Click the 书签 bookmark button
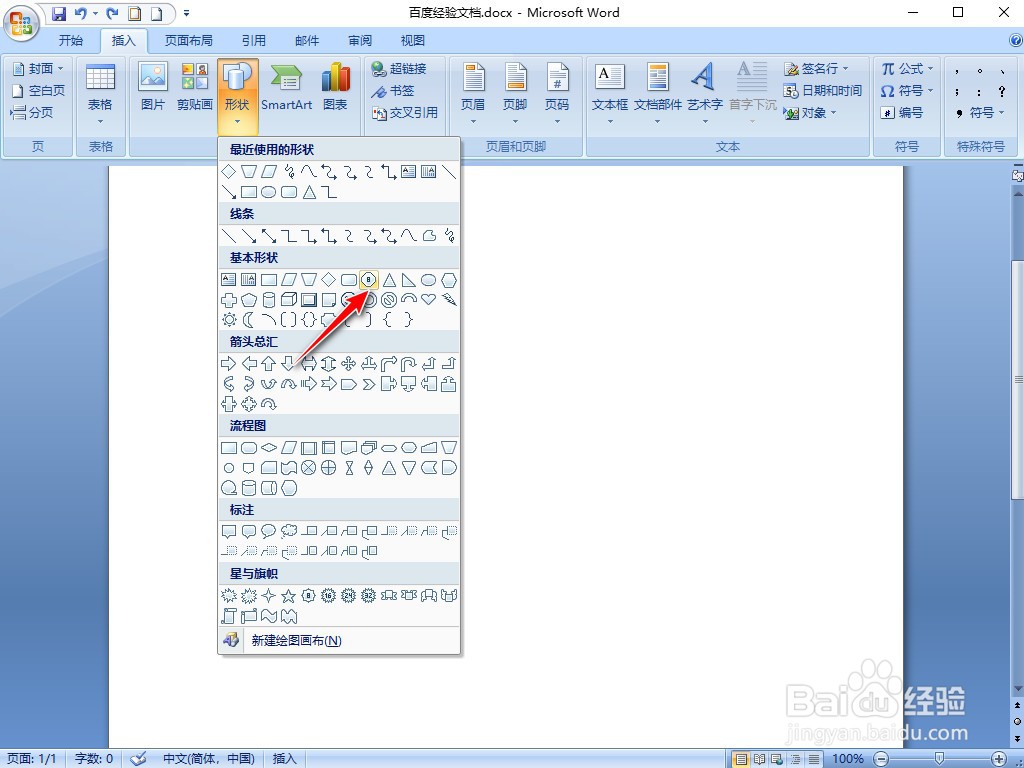Screen dimensions: 1024x768 [x=393, y=91]
